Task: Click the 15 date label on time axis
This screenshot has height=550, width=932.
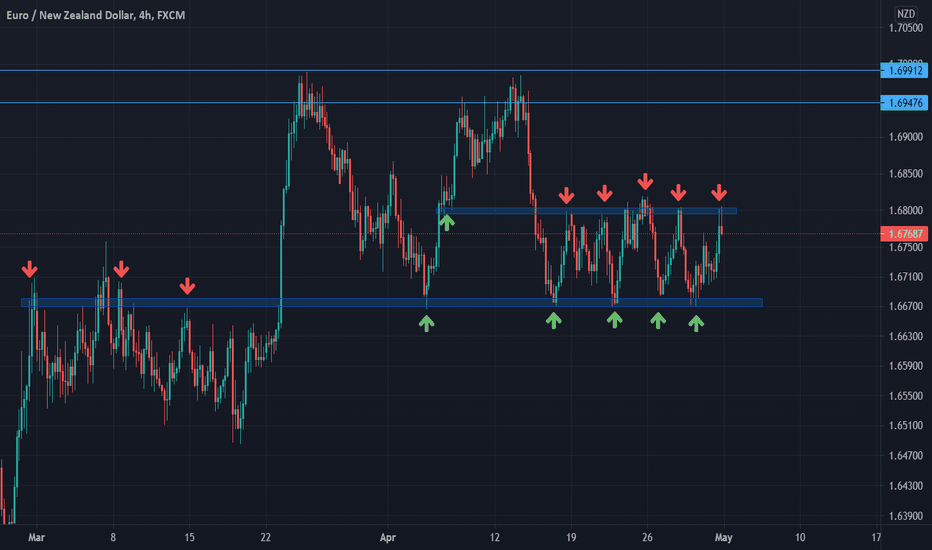Action: tap(189, 538)
